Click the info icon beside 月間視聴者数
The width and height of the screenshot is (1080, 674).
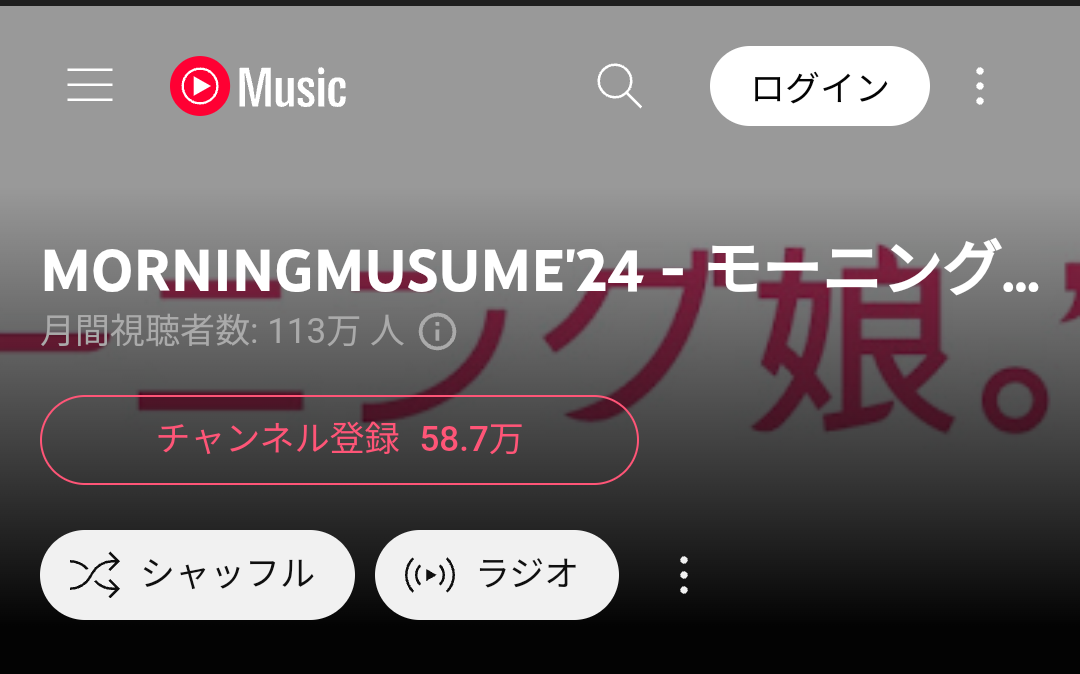[x=437, y=332]
